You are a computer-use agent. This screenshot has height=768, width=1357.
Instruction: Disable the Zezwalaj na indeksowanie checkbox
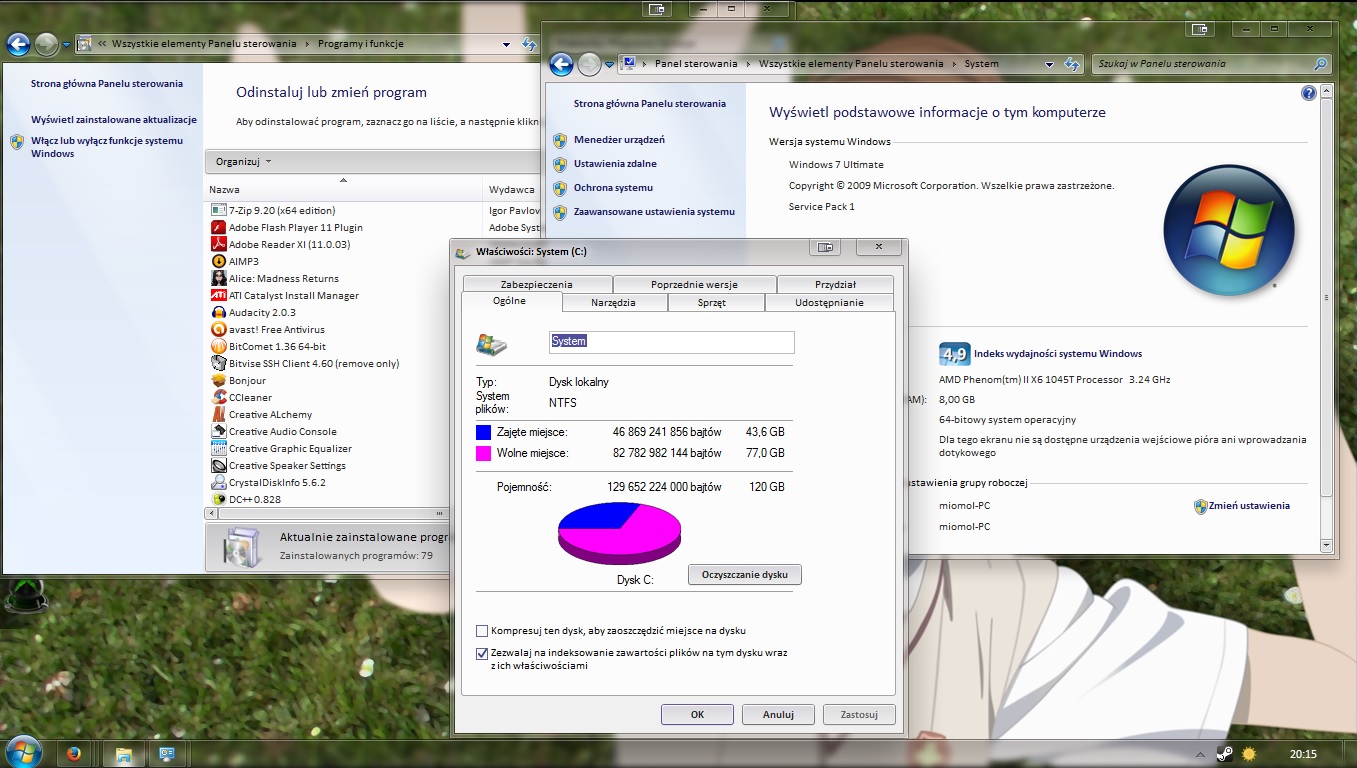pos(482,653)
